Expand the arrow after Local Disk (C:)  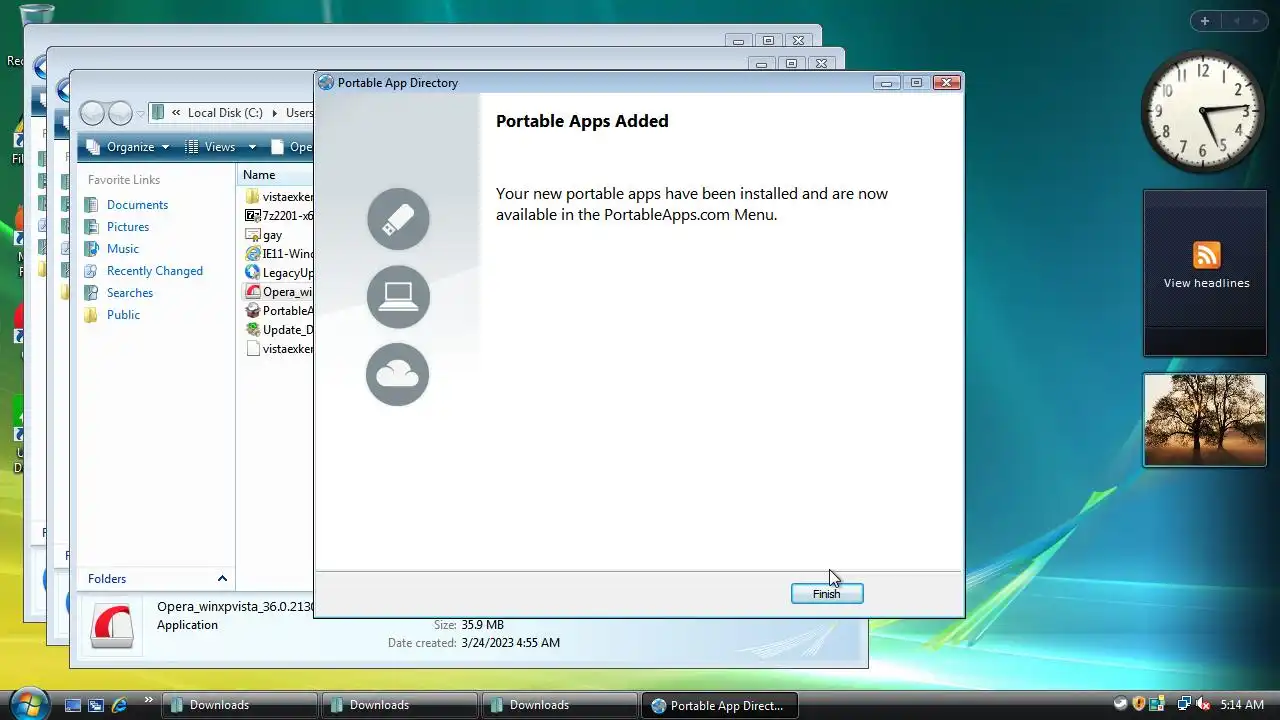[x=274, y=113]
